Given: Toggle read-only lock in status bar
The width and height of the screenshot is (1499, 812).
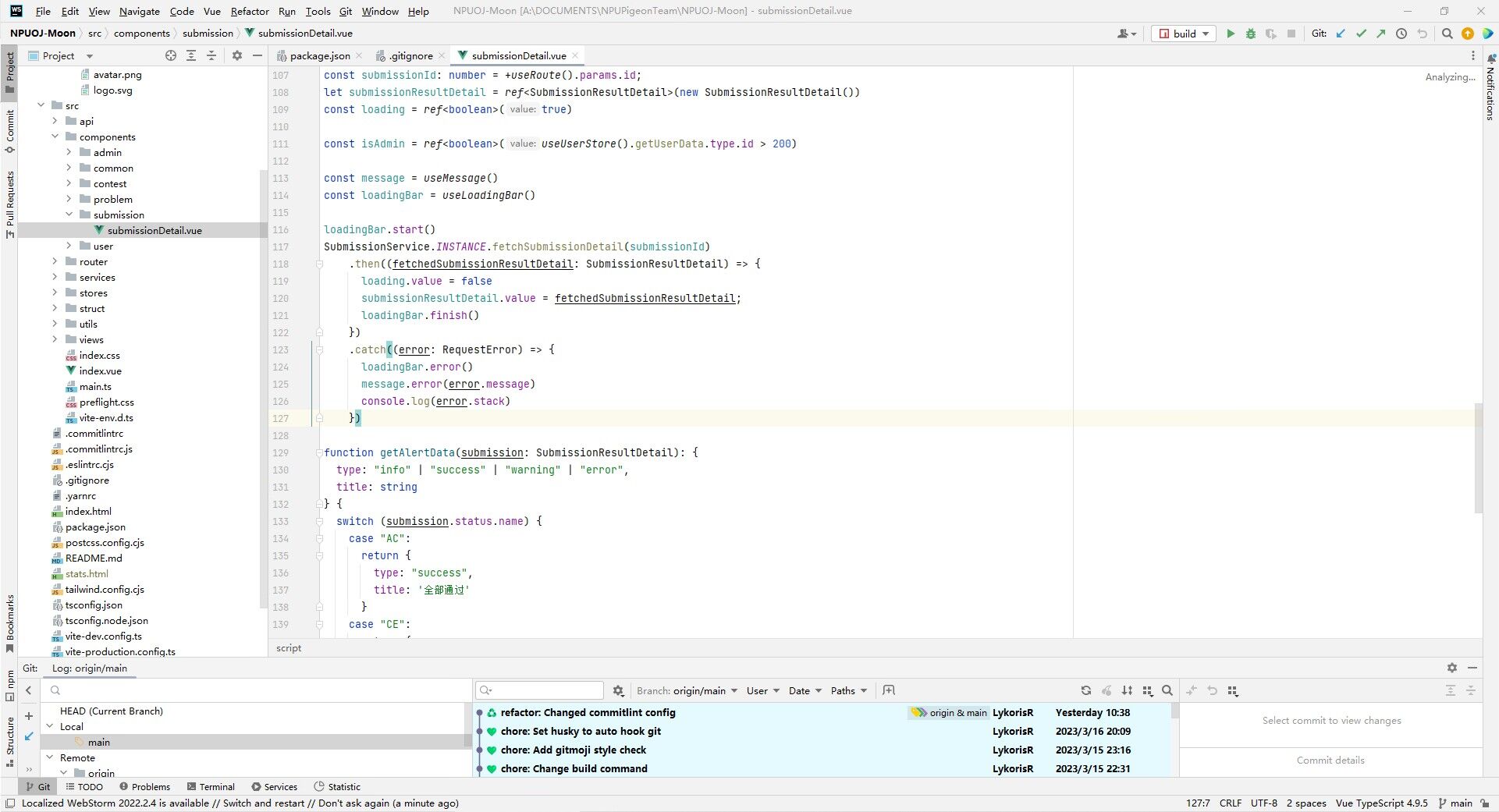Looking at the screenshot, I should pyautogui.click(x=1485, y=803).
